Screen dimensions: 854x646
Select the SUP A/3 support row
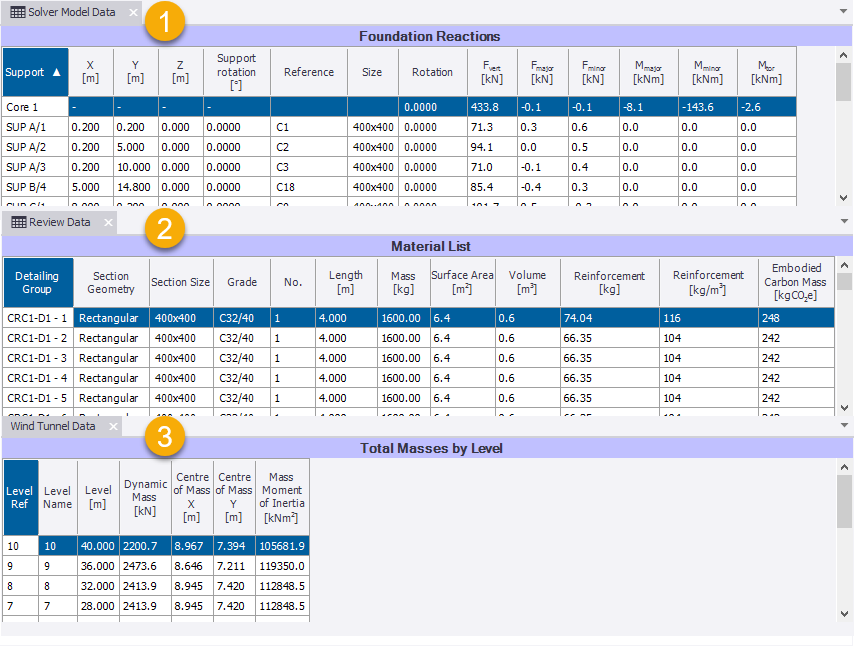point(399,167)
